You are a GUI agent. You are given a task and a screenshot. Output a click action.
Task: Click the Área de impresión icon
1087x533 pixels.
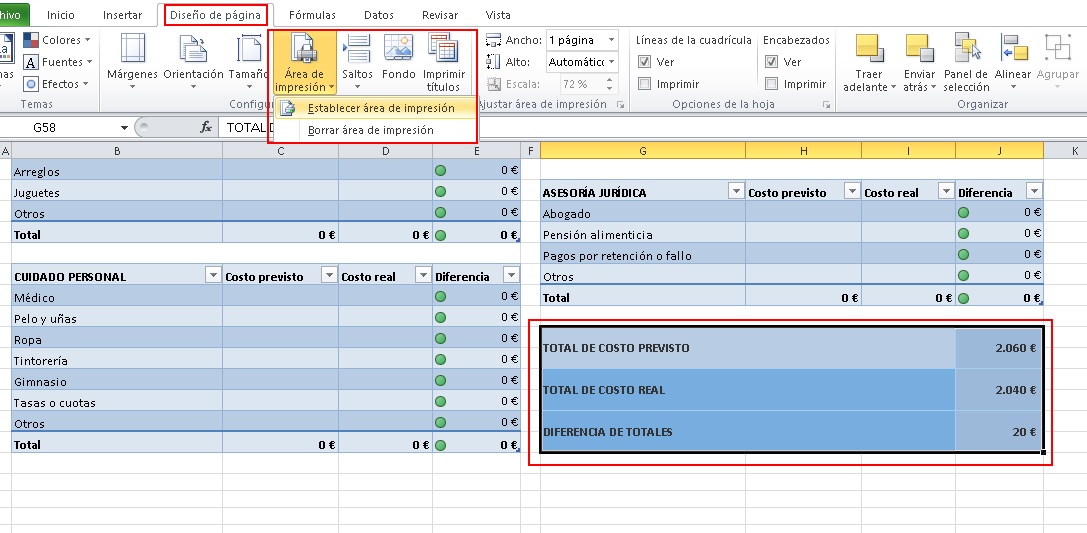click(304, 52)
